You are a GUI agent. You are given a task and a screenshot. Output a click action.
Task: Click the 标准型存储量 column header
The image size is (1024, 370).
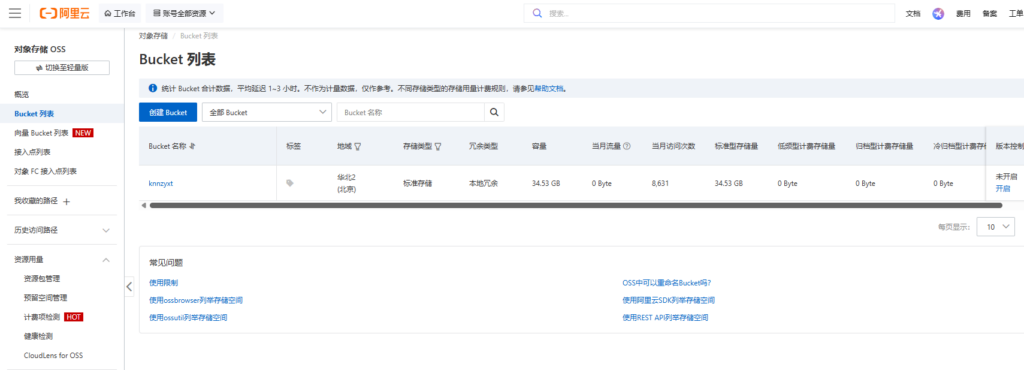pos(737,146)
